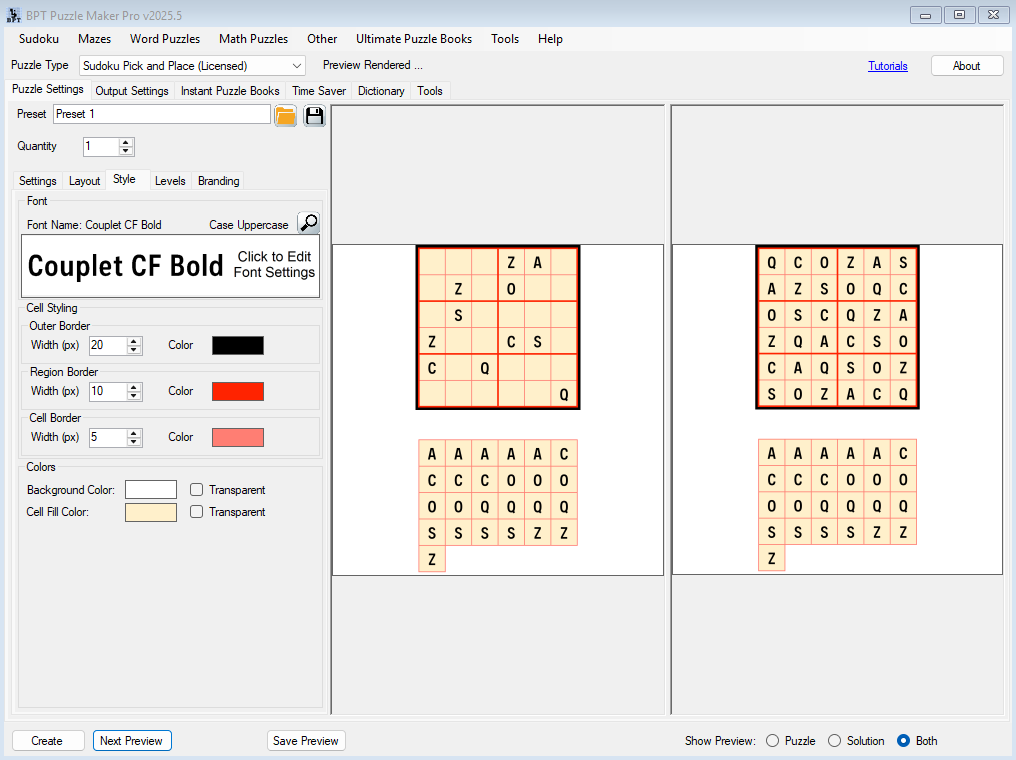The width and height of the screenshot is (1016, 760).
Task: Enable Transparent for Cell Fill Color
Action: tap(196, 511)
